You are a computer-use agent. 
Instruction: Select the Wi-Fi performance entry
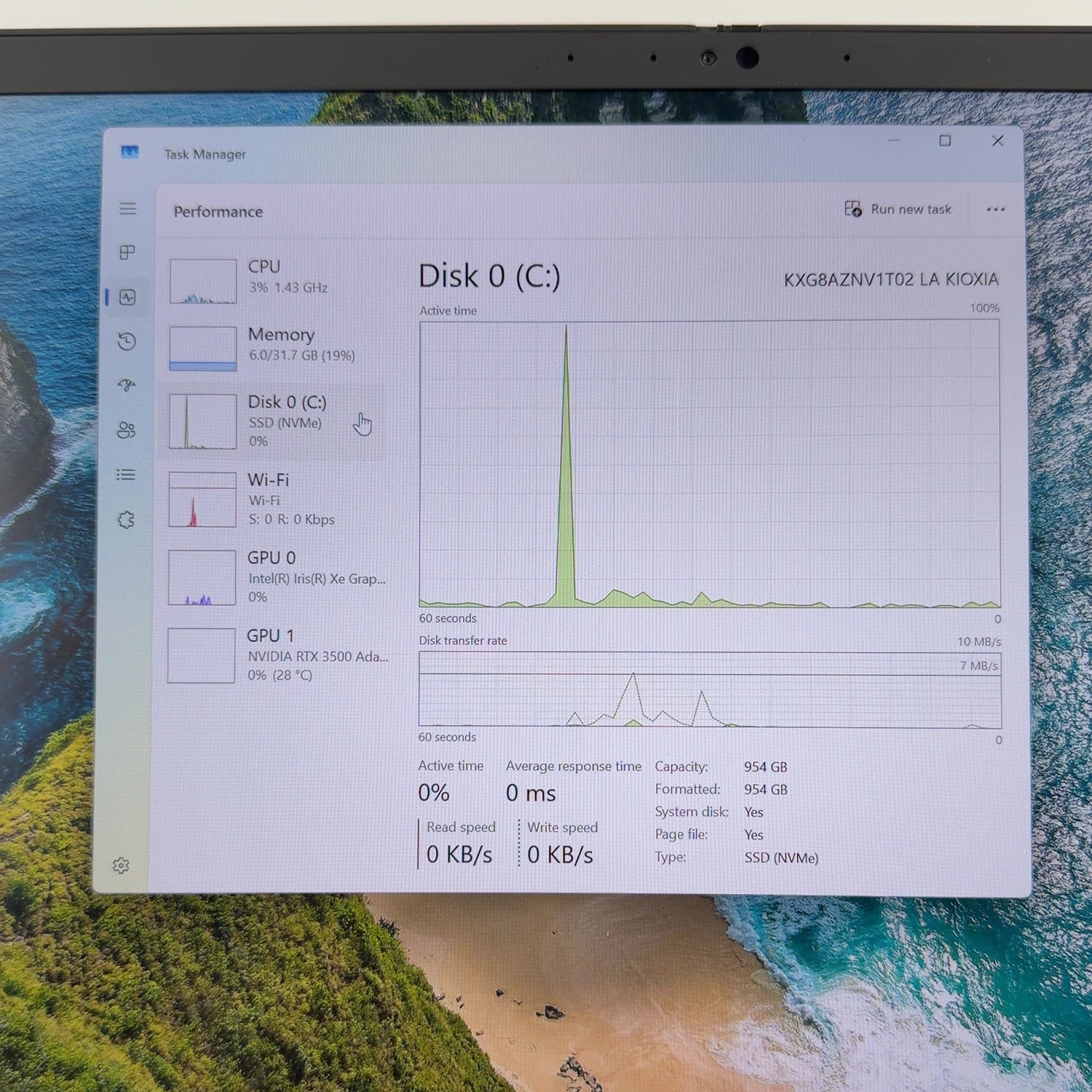[x=274, y=499]
